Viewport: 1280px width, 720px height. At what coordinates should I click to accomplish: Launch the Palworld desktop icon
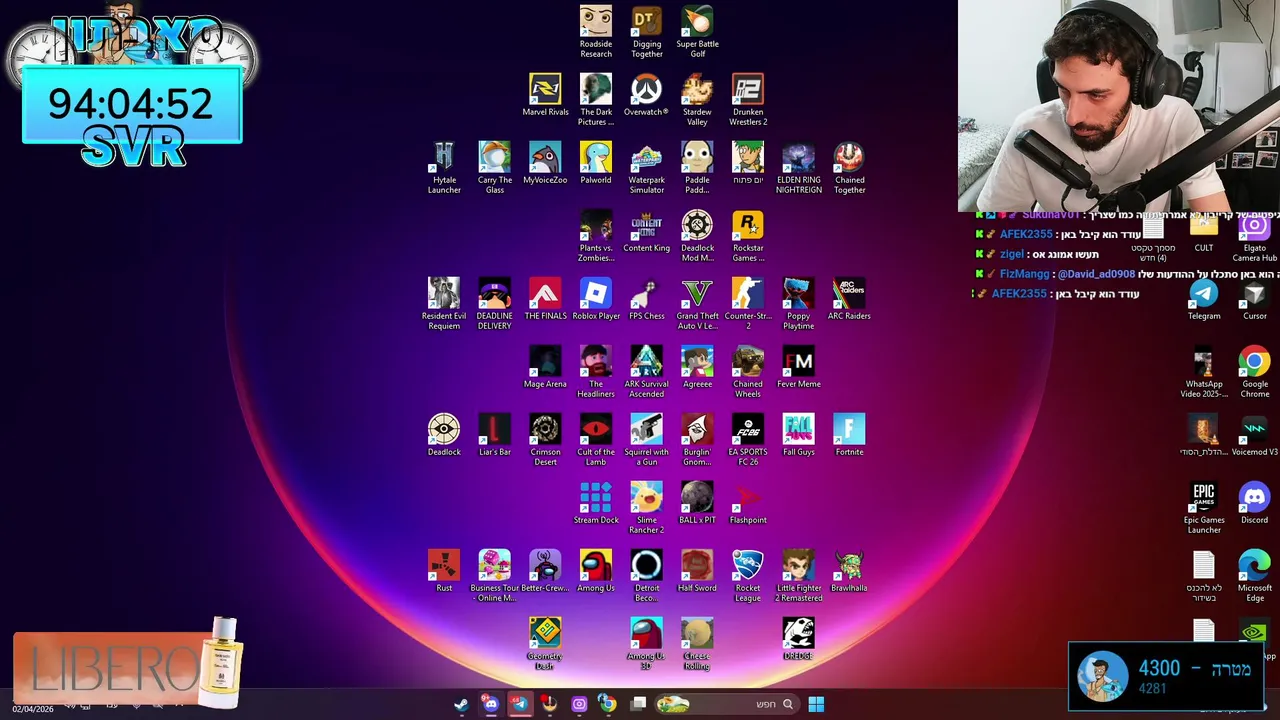pyautogui.click(x=596, y=163)
